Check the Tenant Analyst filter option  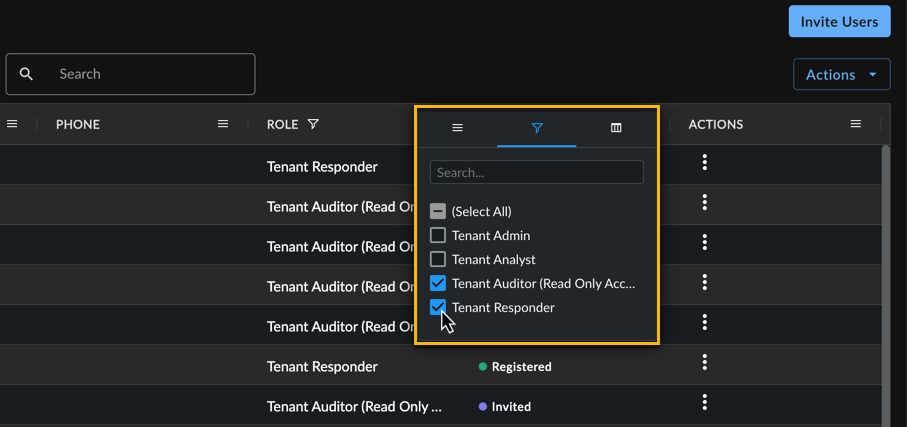(438, 260)
